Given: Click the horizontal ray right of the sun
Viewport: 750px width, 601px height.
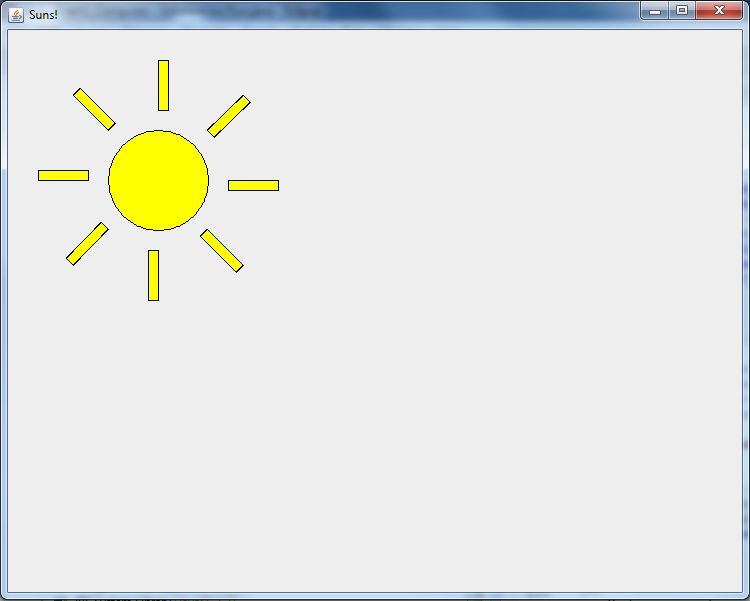Looking at the screenshot, I should [253, 185].
